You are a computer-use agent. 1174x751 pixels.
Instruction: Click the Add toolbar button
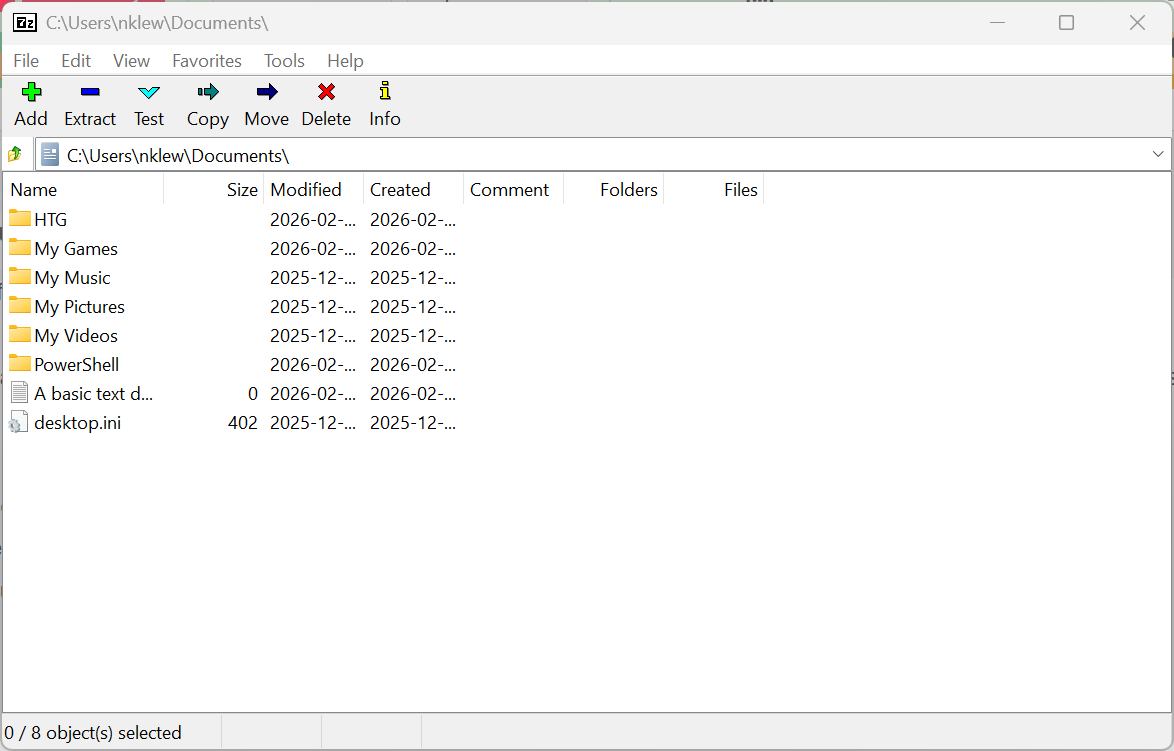tap(31, 105)
